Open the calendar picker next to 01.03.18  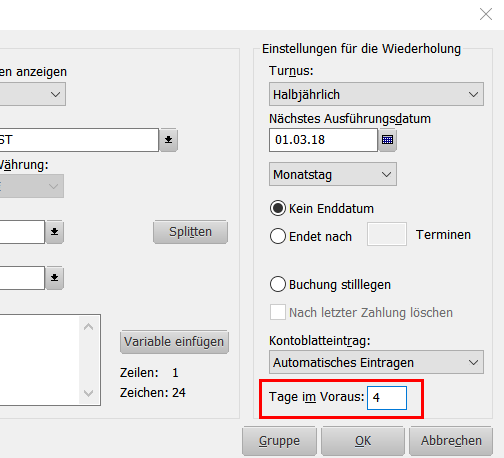tap(387, 140)
